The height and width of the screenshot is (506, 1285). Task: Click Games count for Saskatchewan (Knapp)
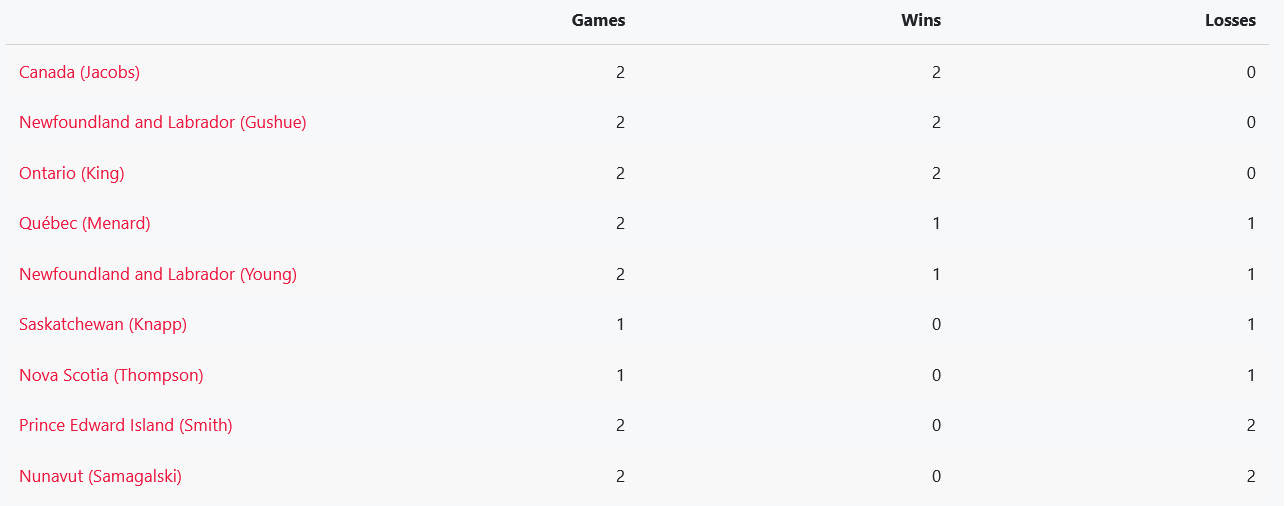(x=620, y=324)
